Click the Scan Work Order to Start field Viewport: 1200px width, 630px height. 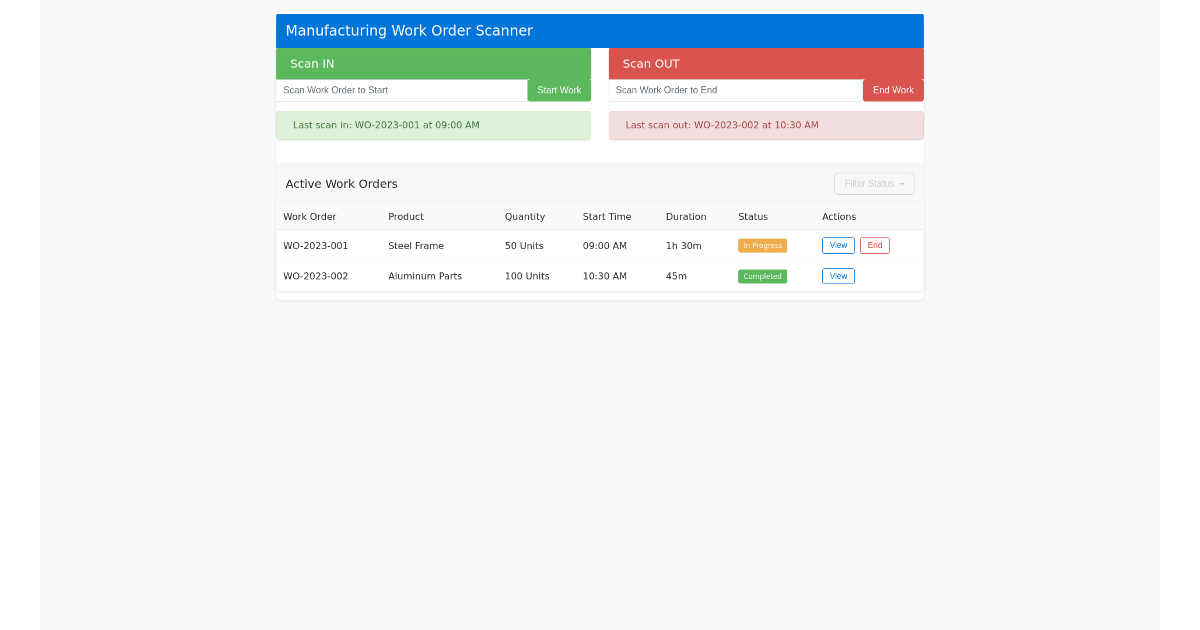click(x=400, y=90)
